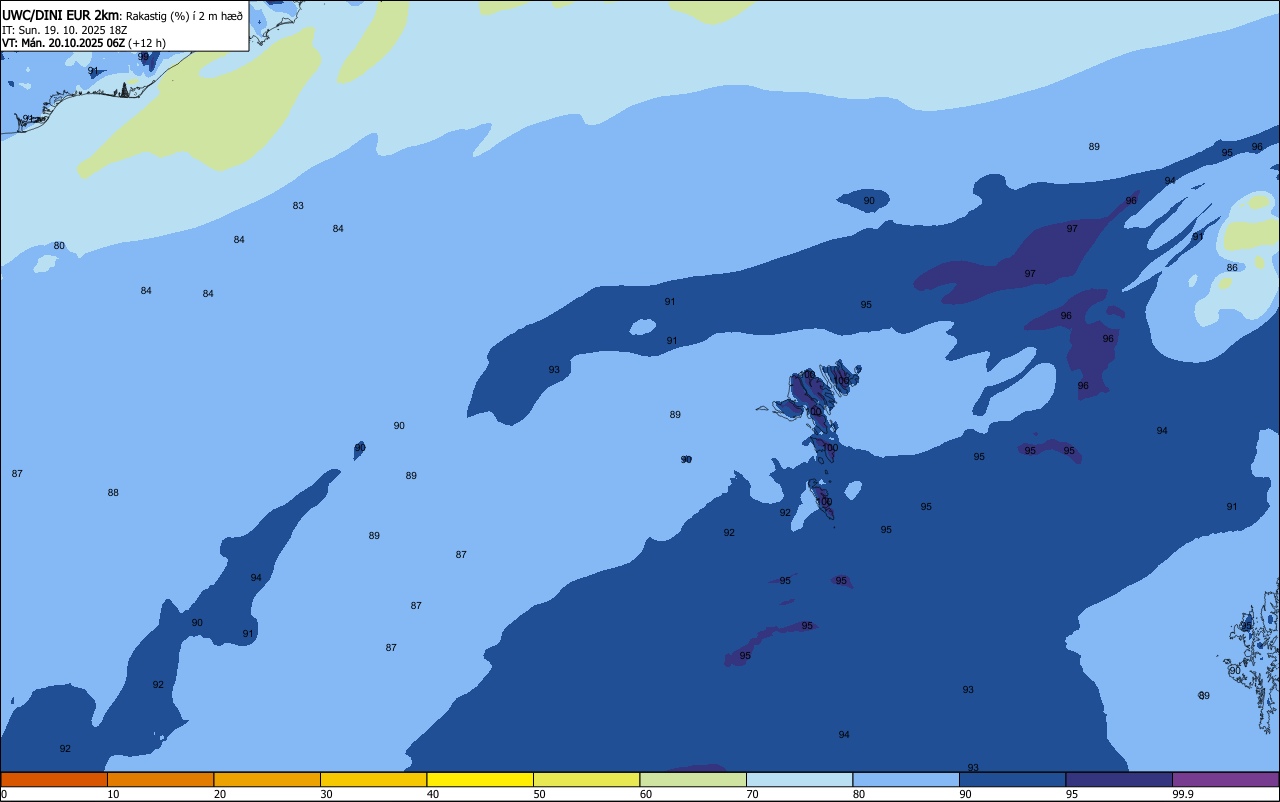
Task: Select the 30–40 legend color segment
Action: point(373,779)
